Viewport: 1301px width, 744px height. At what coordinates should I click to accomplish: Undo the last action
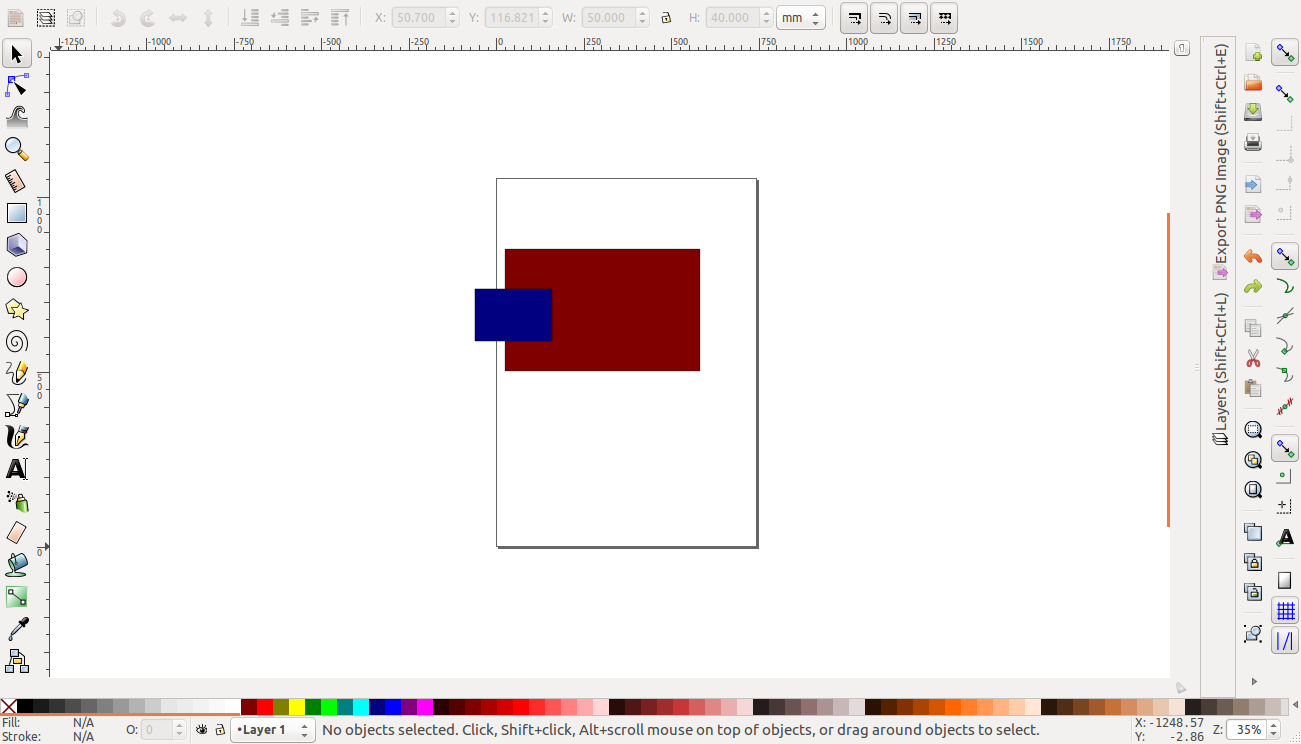tap(1253, 257)
